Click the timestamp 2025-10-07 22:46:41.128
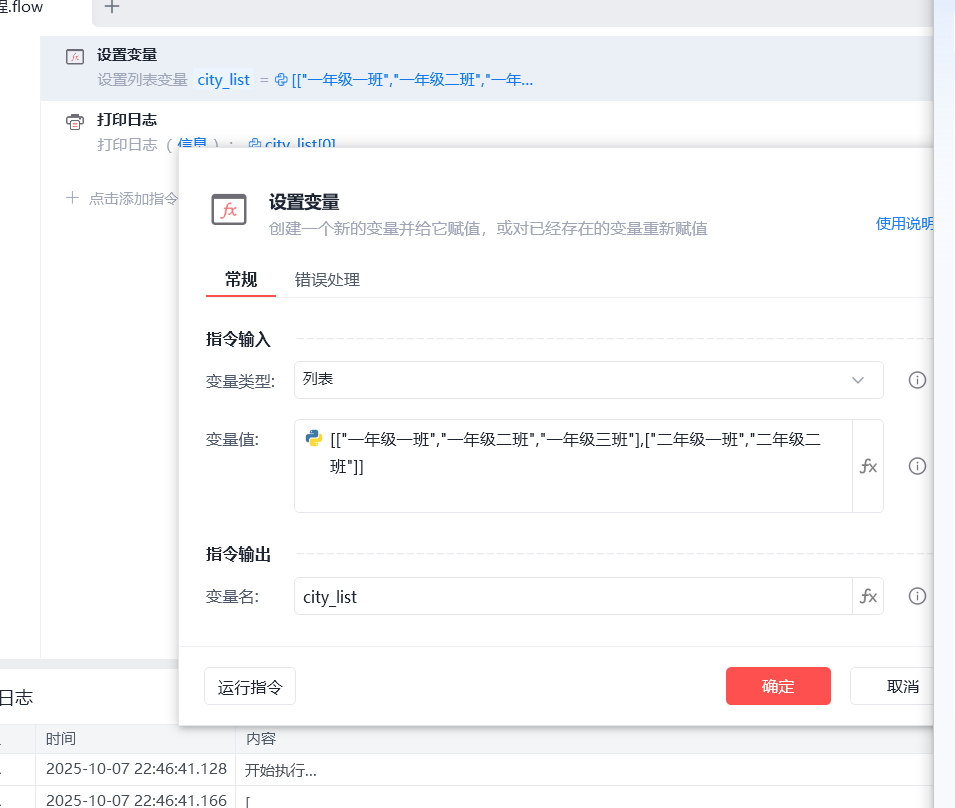Image resolution: width=955 pixels, height=808 pixels. tap(136, 769)
